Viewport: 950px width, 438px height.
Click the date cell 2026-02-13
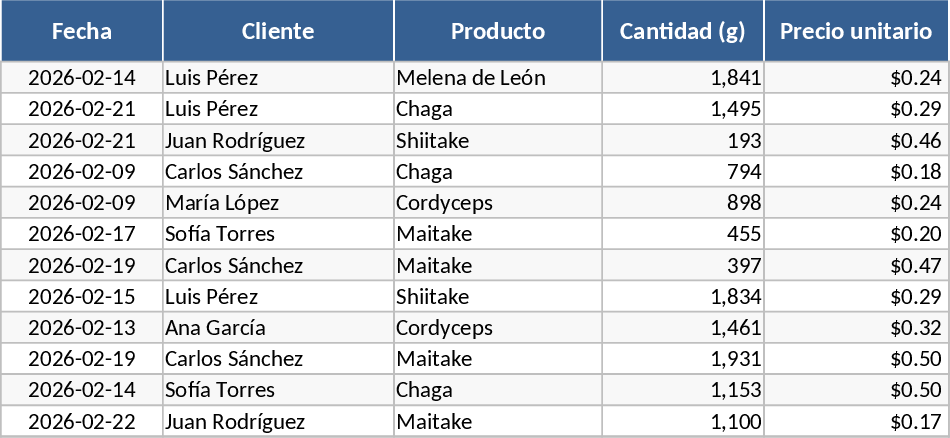pos(82,328)
